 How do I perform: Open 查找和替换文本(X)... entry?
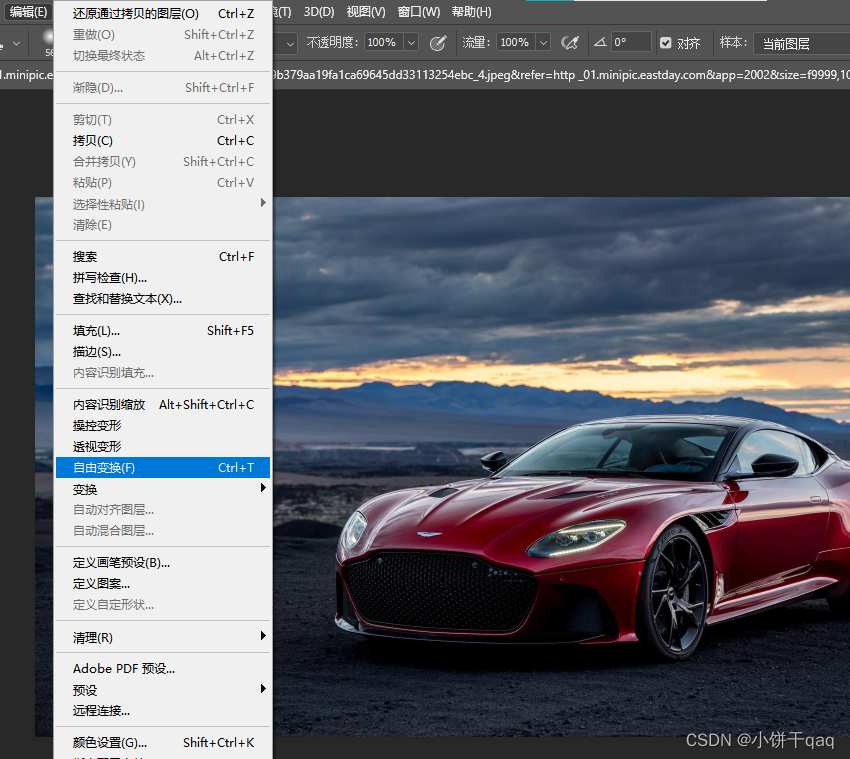(x=163, y=299)
